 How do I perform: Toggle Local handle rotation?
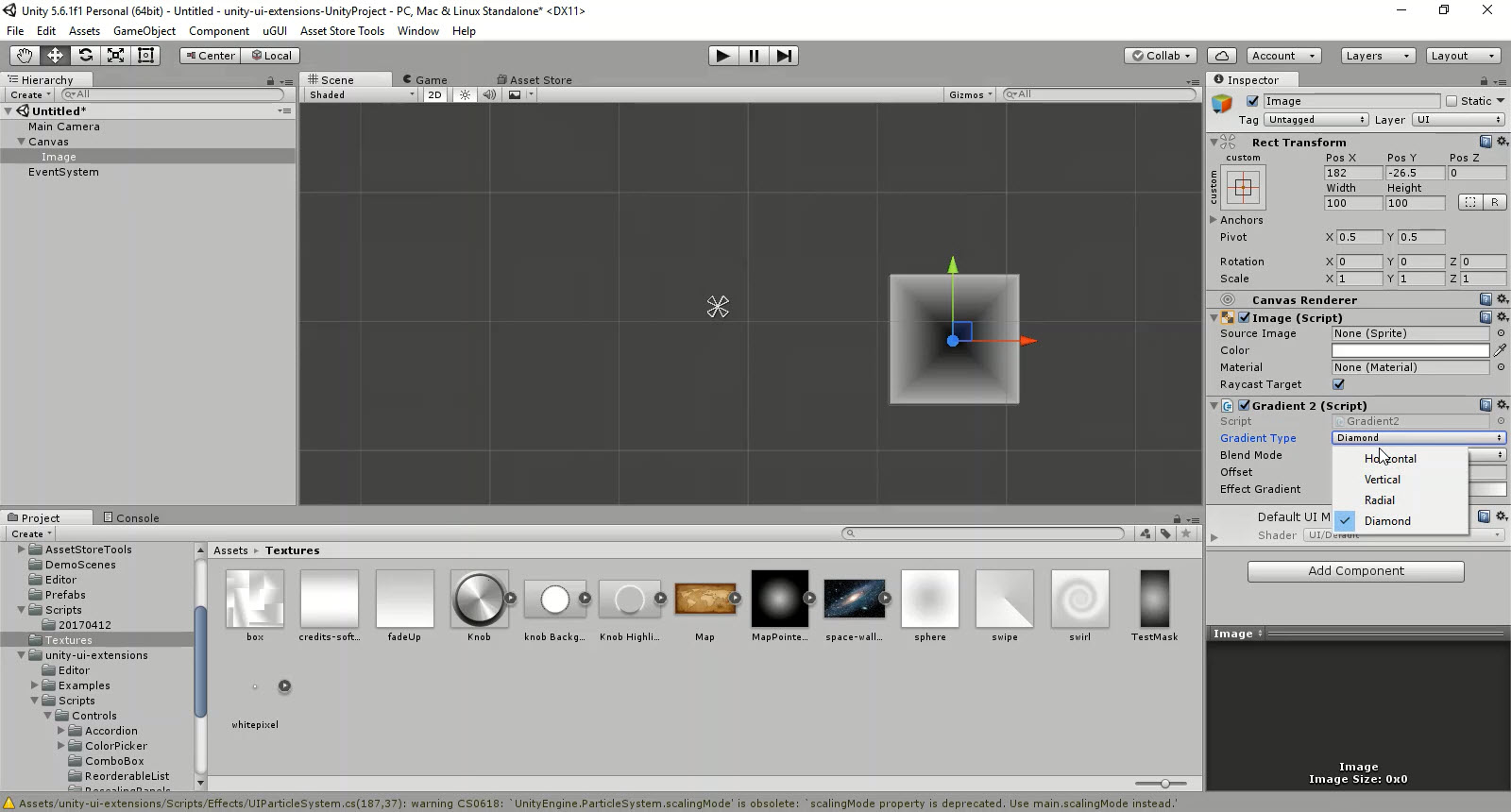point(270,56)
